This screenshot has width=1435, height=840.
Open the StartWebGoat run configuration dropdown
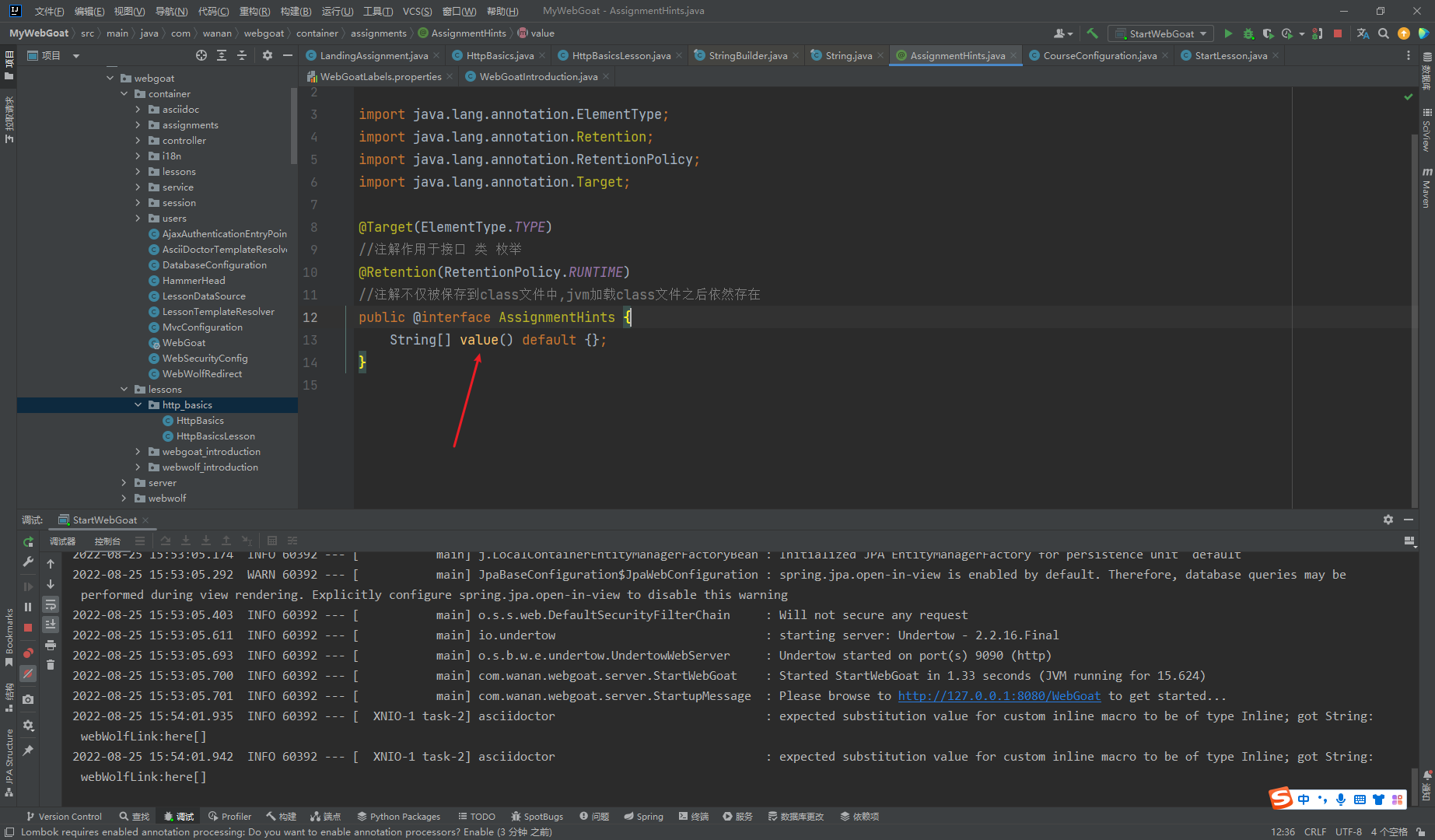[x=1160, y=33]
